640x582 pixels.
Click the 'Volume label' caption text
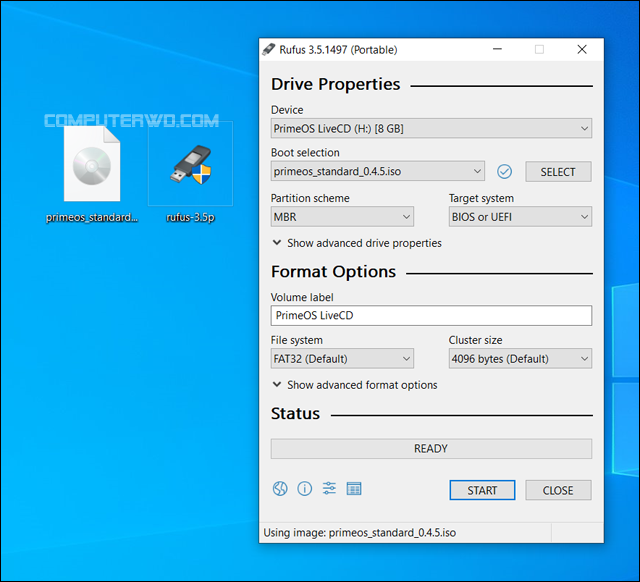pos(302,297)
